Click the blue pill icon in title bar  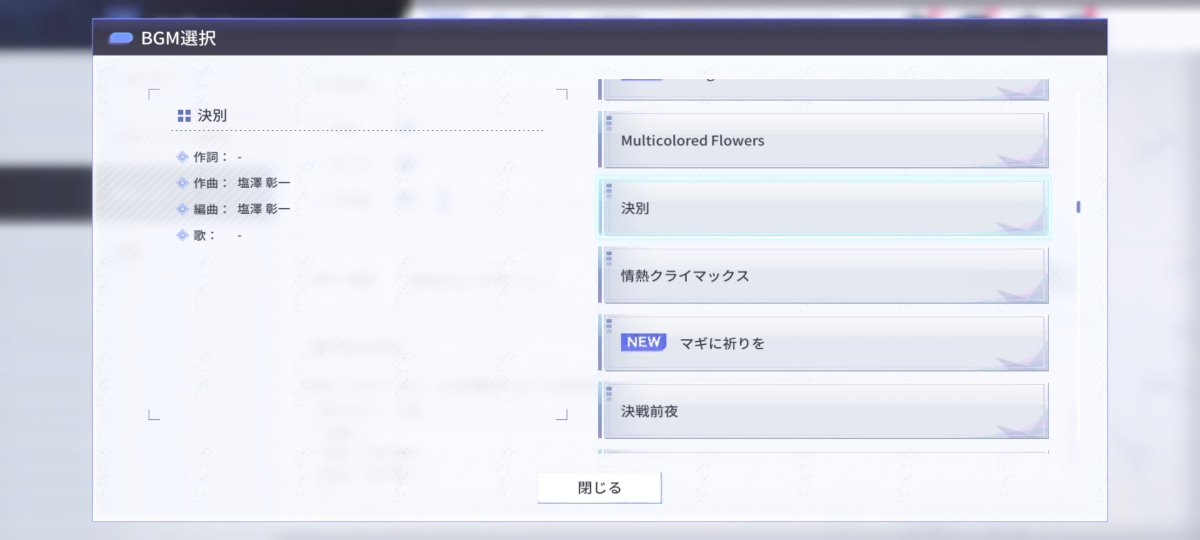(x=121, y=39)
